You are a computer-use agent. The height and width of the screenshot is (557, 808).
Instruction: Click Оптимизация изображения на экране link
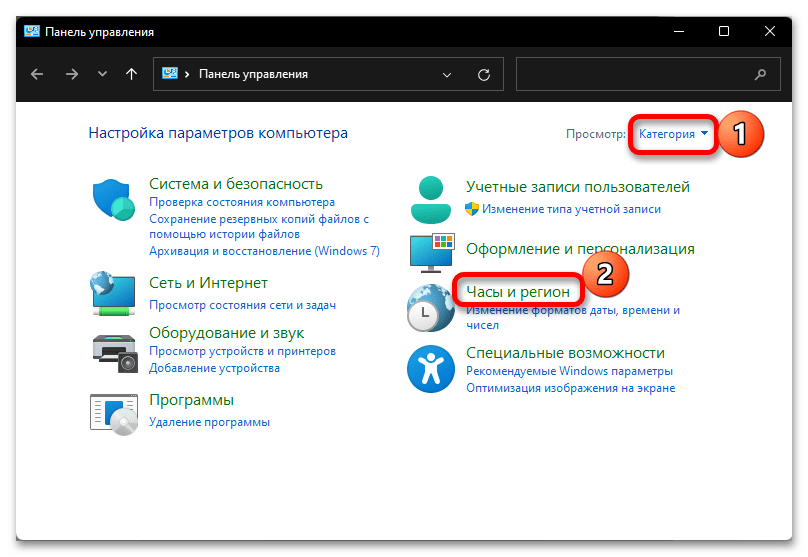tap(570, 388)
